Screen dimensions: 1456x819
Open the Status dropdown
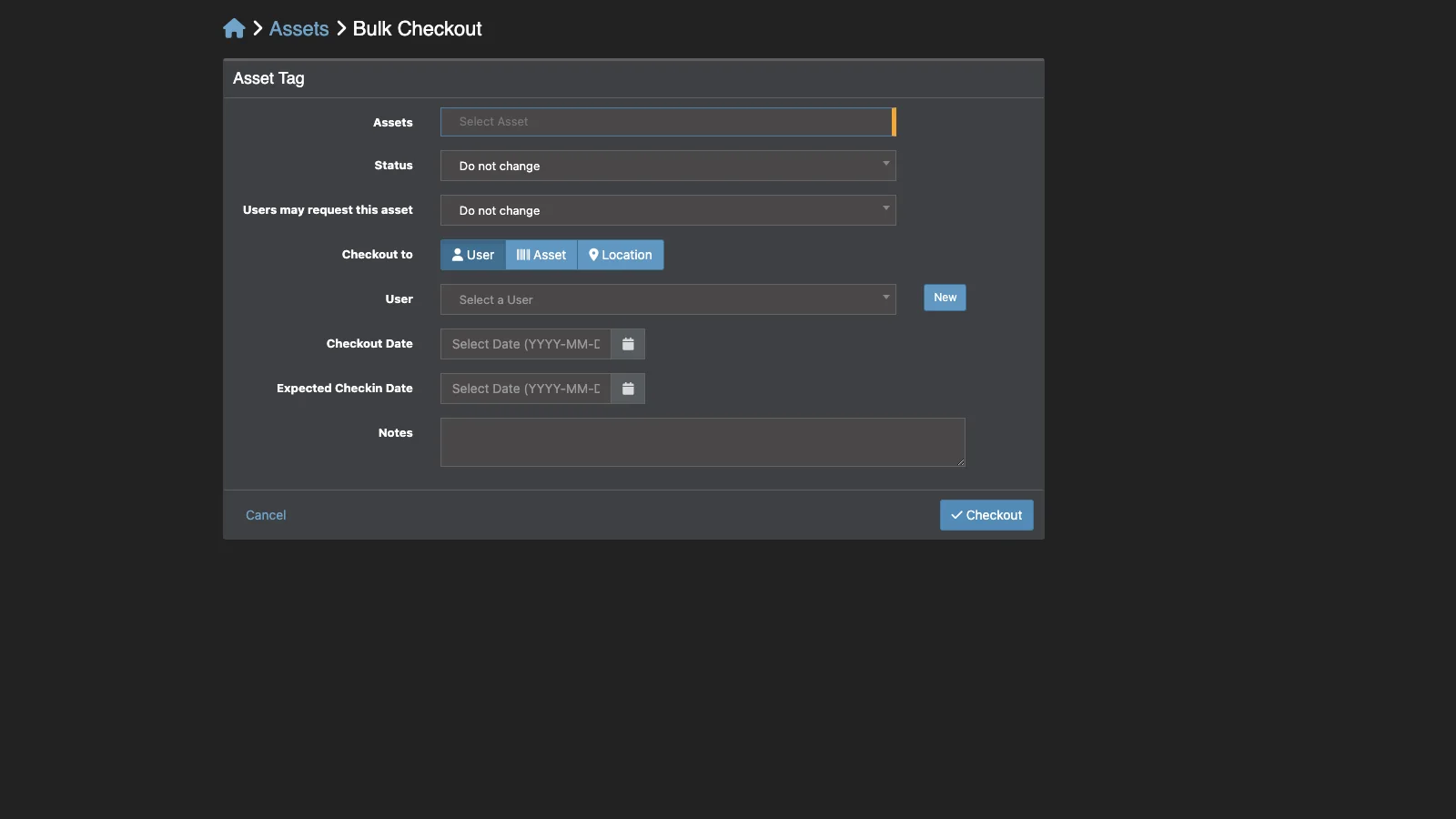pyautogui.click(x=668, y=166)
